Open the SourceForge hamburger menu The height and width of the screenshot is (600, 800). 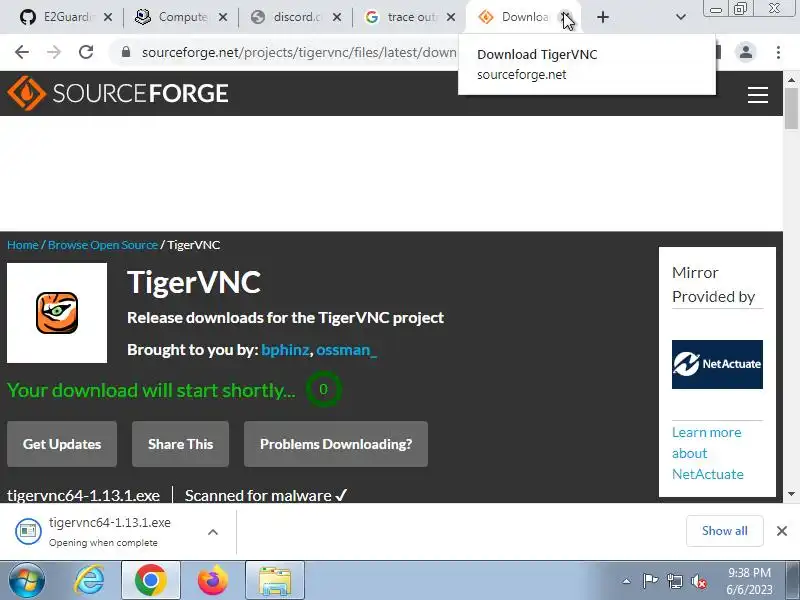[x=758, y=94]
